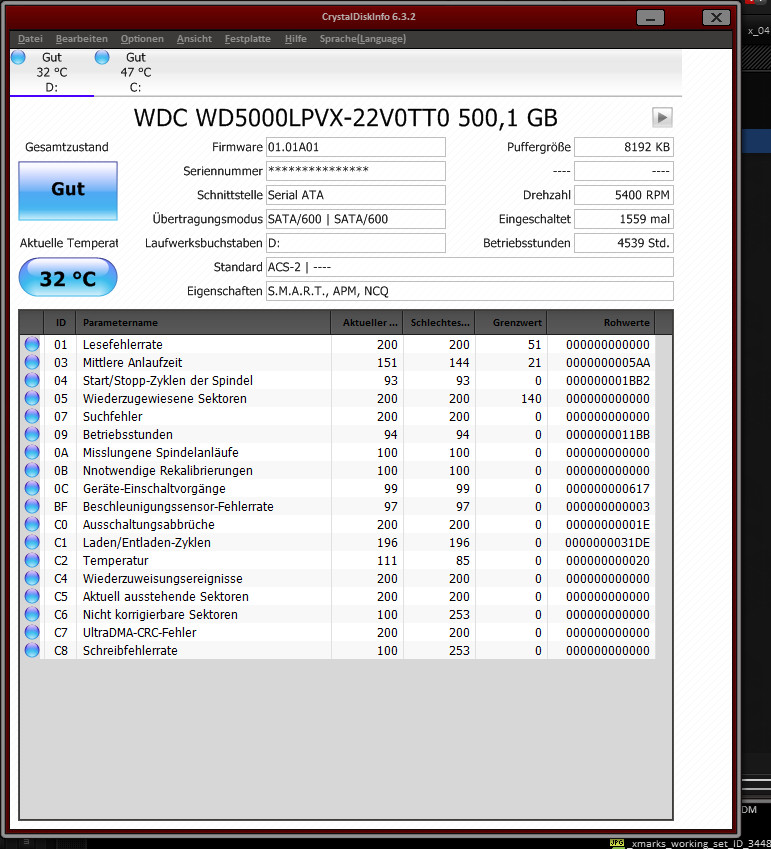Select drive D: tab at 32 °C
The height and width of the screenshot is (849, 771).
click(52, 72)
